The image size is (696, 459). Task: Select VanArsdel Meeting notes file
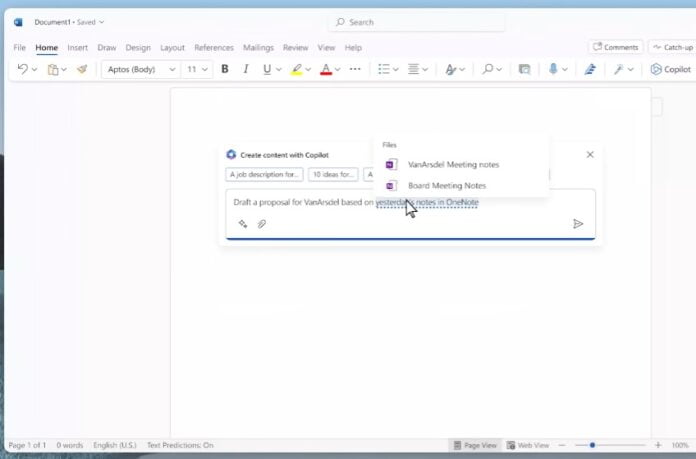point(461,165)
